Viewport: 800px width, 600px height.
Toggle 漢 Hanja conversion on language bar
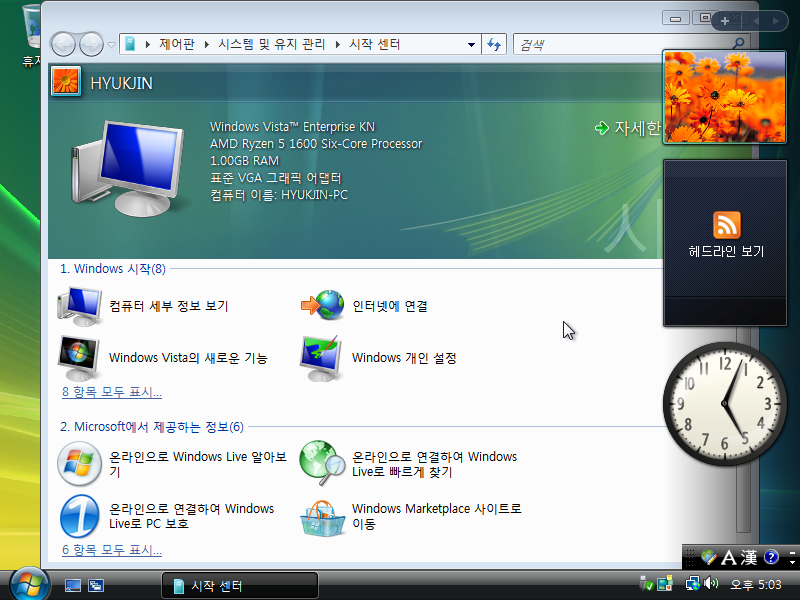point(749,558)
